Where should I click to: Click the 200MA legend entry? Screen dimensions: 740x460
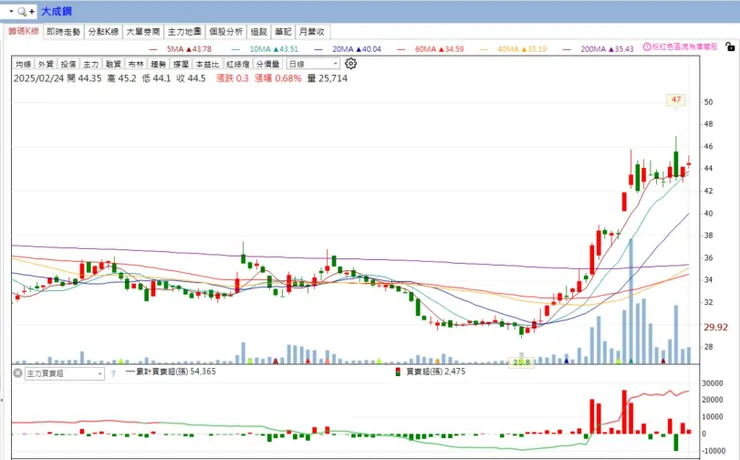tap(598, 49)
